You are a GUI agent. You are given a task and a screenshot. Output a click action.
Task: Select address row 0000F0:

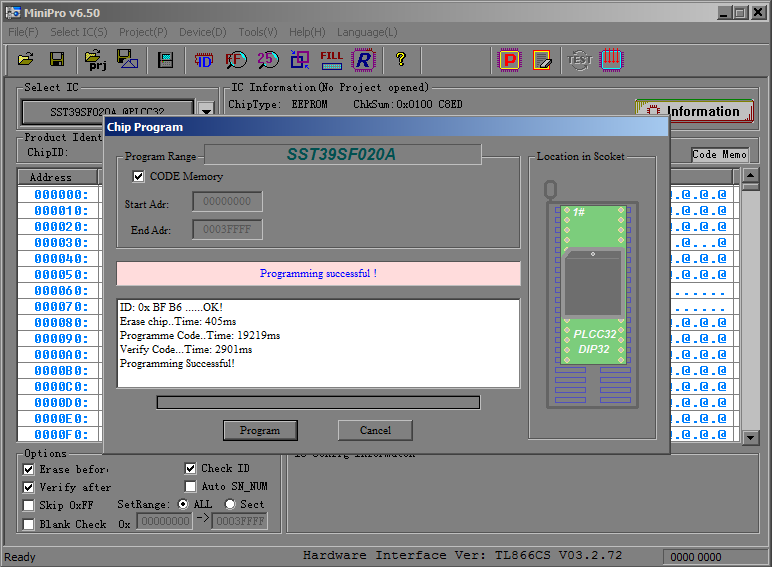pos(61,434)
